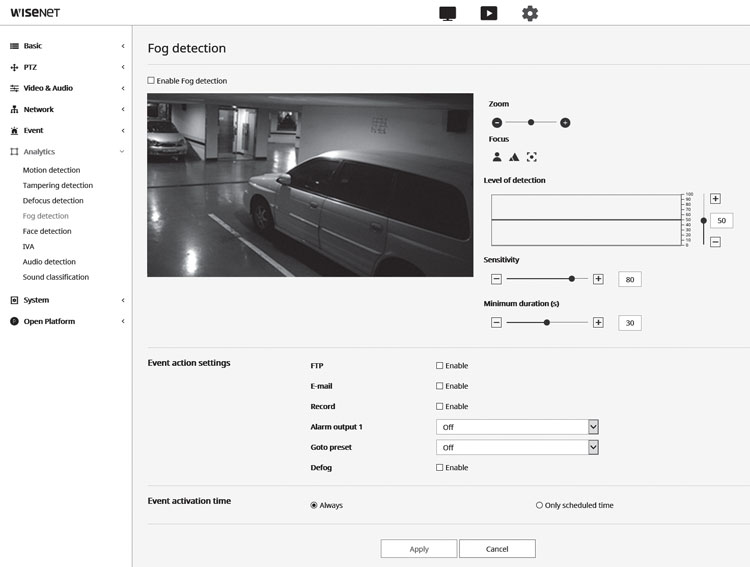Select near focus person icon

click(x=497, y=156)
